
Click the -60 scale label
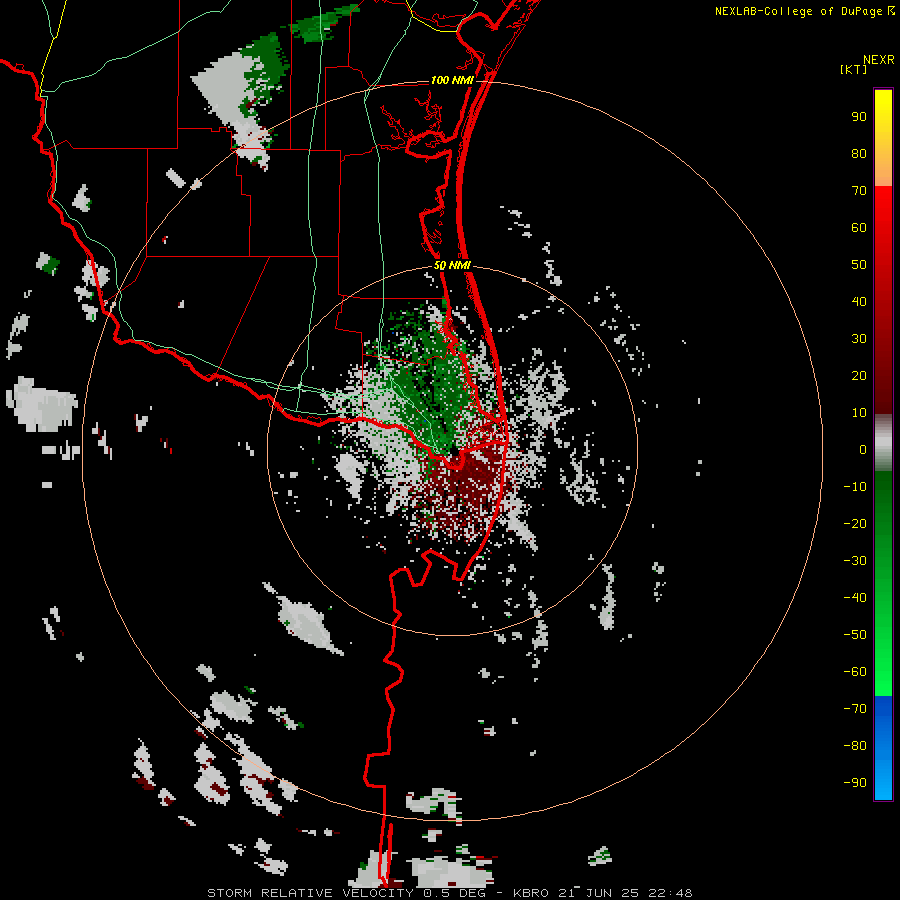(855, 672)
